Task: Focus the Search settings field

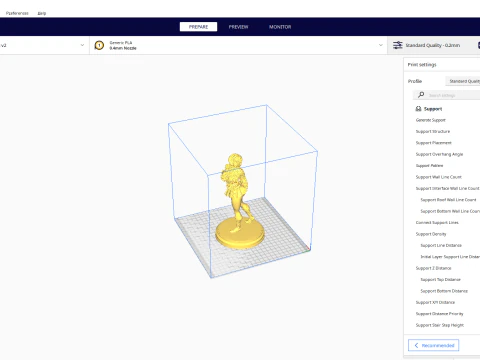Action: [447, 95]
